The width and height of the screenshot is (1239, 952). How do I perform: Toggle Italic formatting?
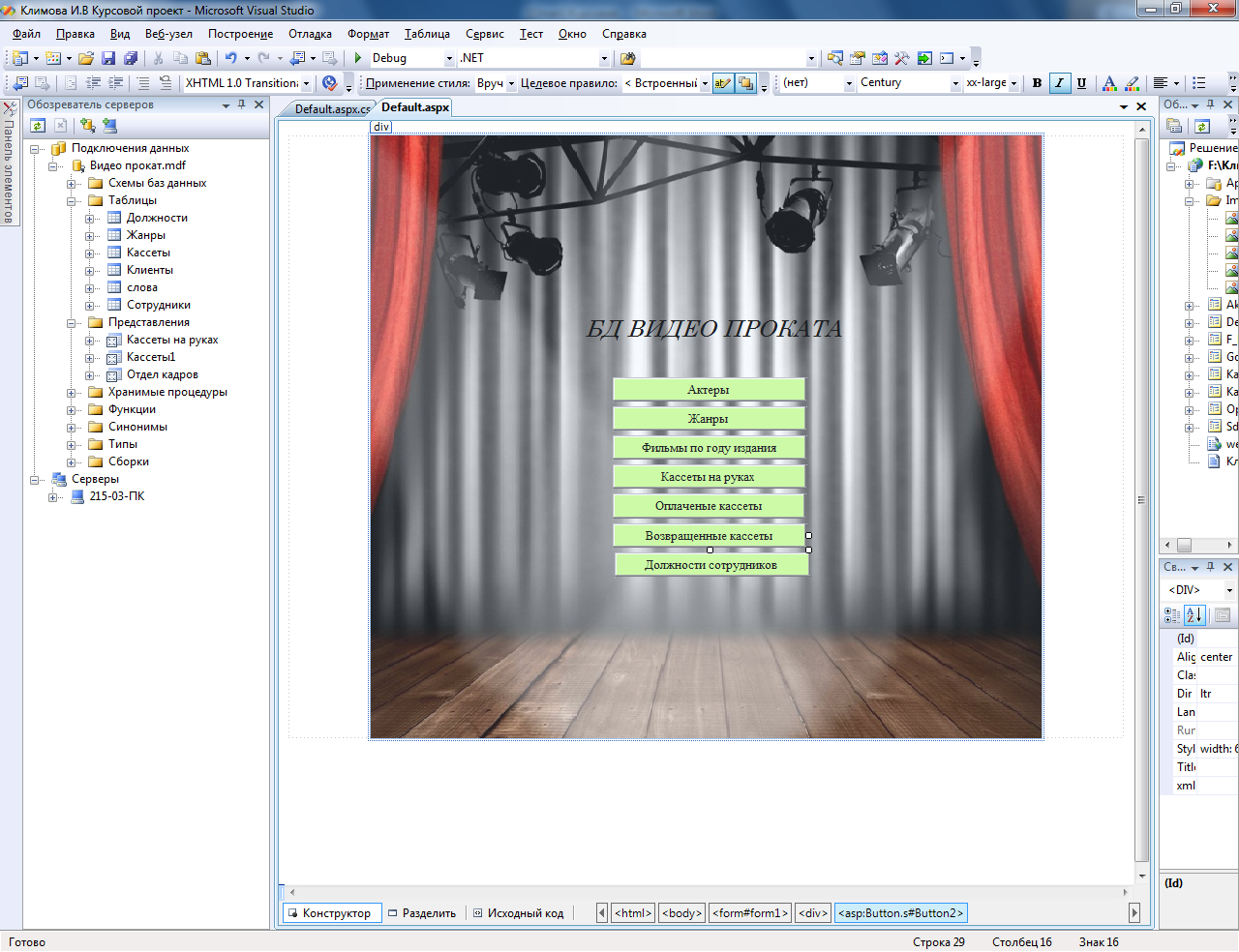click(x=1059, y=83)
